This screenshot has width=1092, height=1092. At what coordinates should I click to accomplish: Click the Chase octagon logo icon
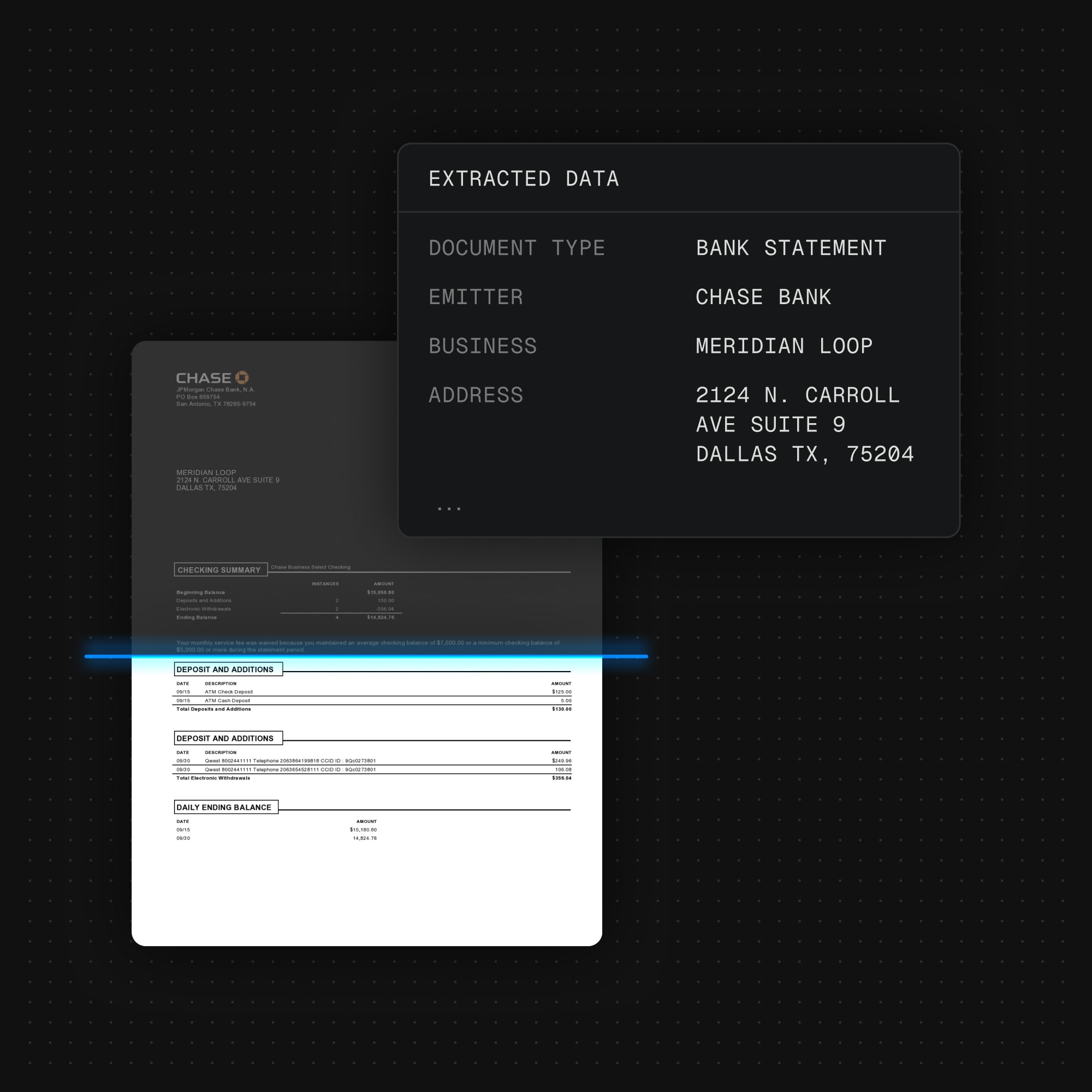click(242, 377)
